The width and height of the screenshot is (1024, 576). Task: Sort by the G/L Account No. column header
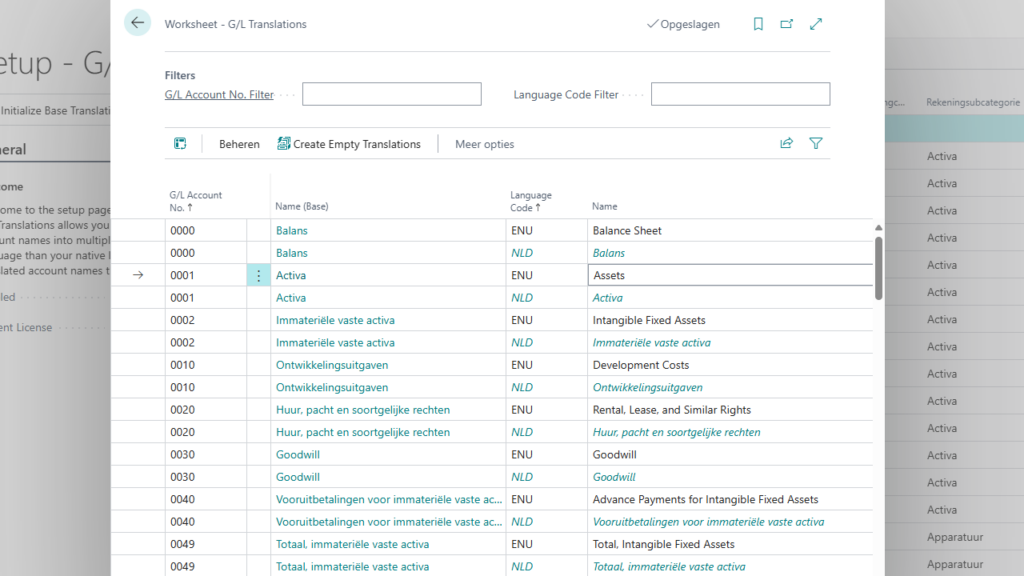(196, 201)
